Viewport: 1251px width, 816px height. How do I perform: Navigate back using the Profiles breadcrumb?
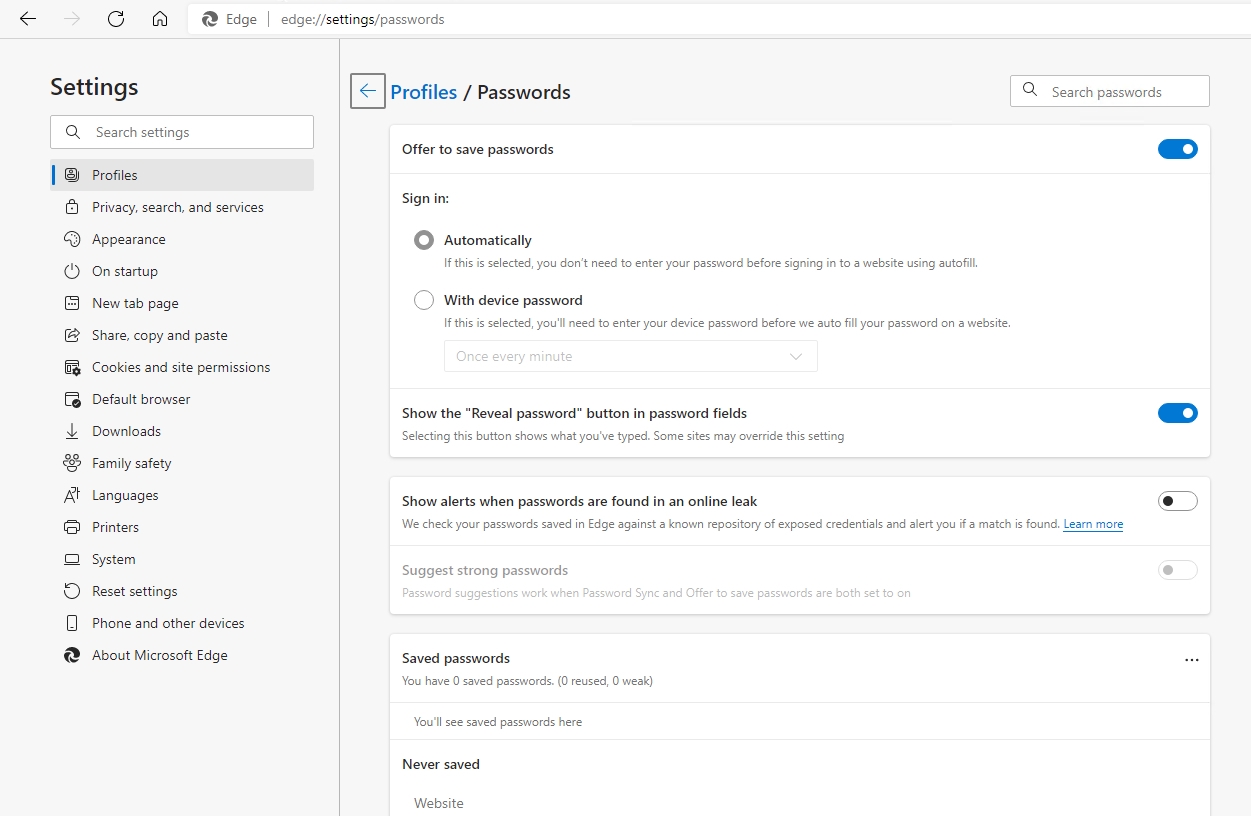point(424,91)
